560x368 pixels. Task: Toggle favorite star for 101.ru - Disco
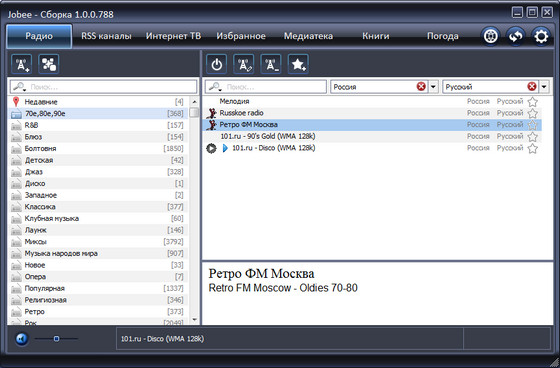coord(532,148)
